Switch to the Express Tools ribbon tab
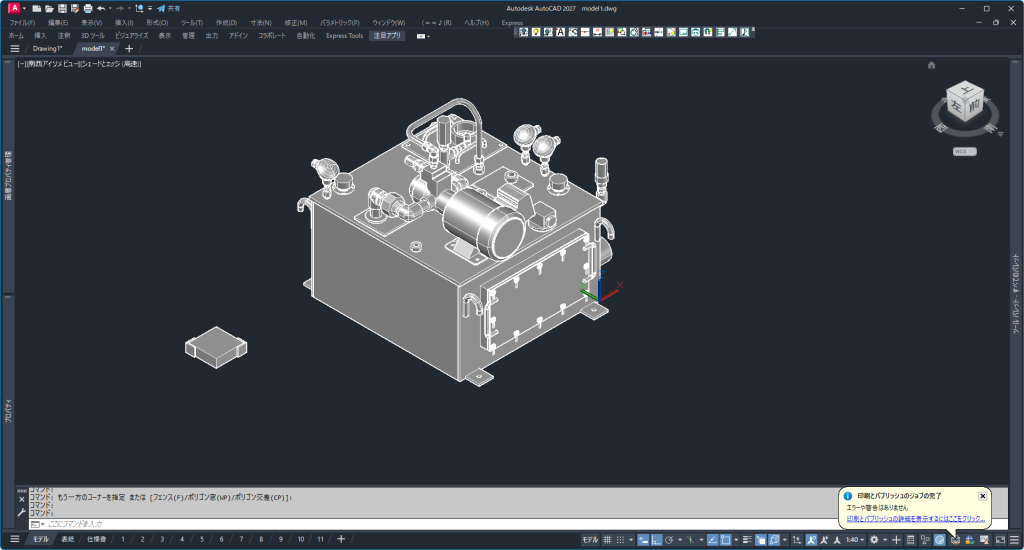Screen dimensions: 1024x550 pos(344,35)
